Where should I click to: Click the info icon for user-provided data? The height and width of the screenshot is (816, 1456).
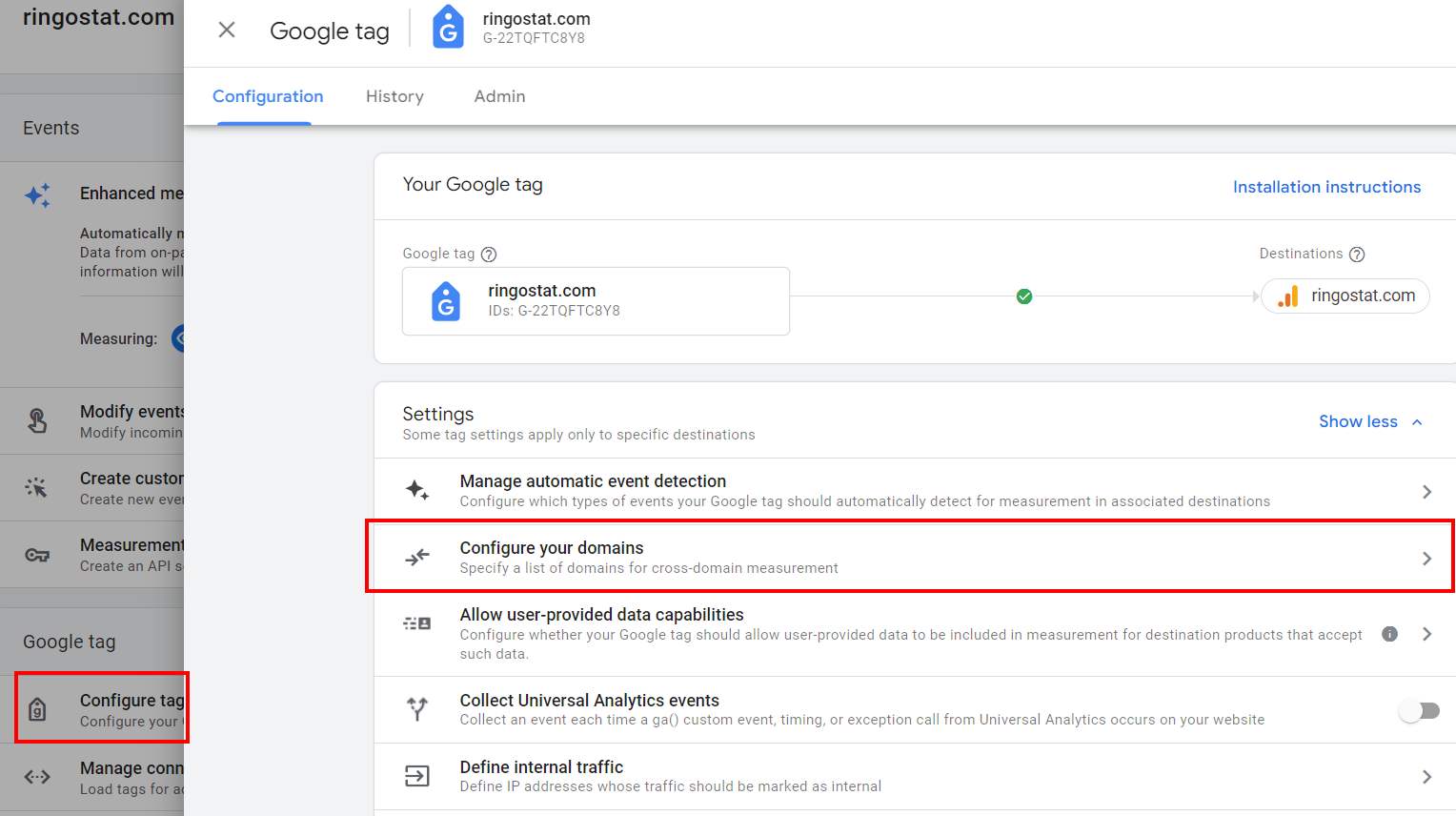1389,634
